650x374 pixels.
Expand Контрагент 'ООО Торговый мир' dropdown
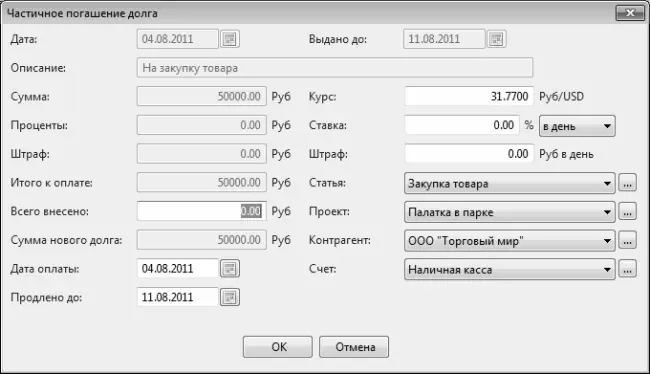[x=509, y=240]
